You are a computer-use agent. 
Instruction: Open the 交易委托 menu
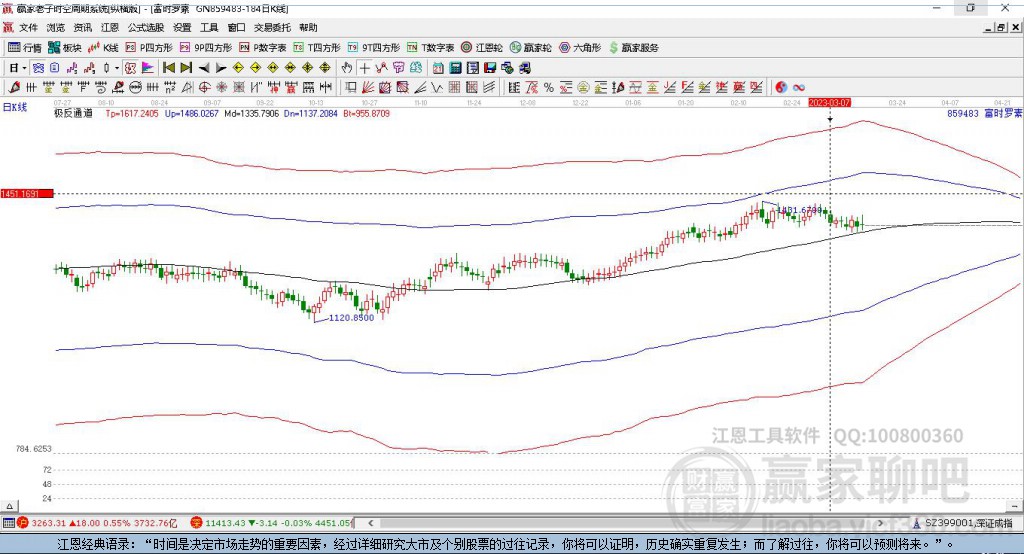pyautogui.click(x=272, y=27)
